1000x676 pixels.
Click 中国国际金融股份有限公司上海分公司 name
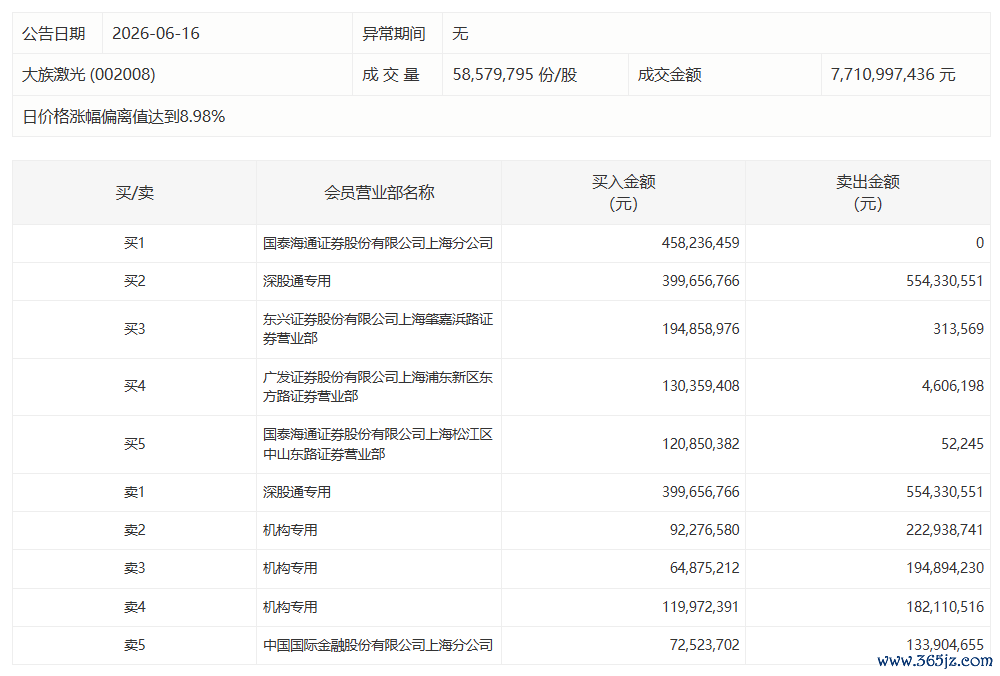(x=378, y=645)
